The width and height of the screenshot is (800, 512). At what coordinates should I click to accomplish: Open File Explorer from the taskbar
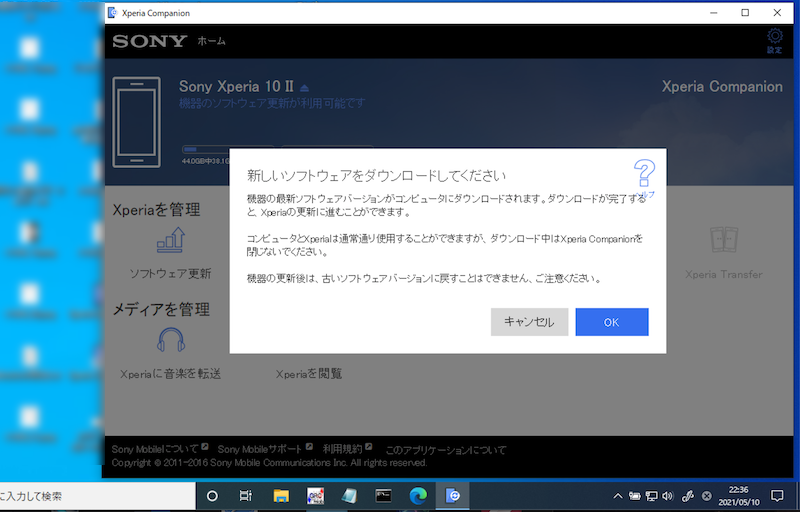coord(282,495)
